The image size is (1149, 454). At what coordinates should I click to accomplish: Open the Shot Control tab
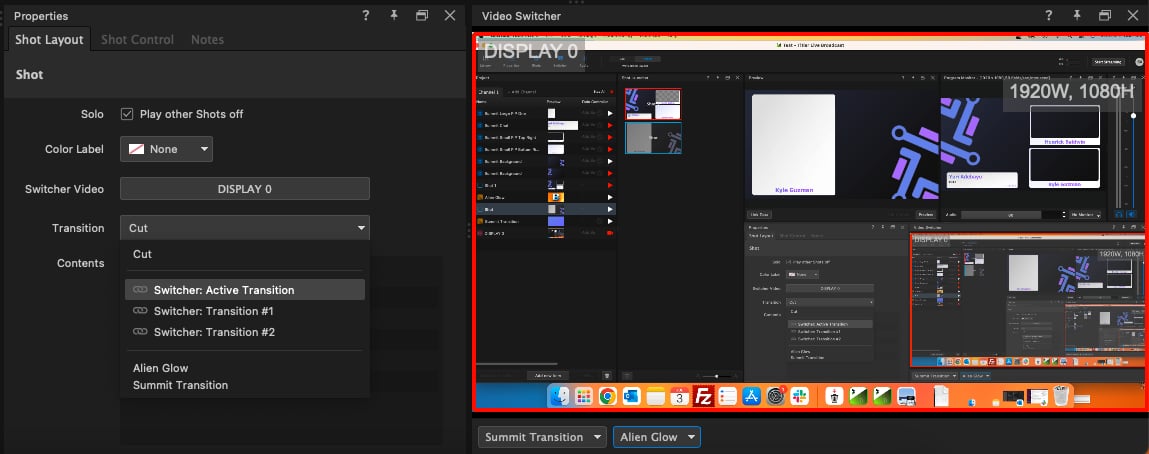(137, 40)
